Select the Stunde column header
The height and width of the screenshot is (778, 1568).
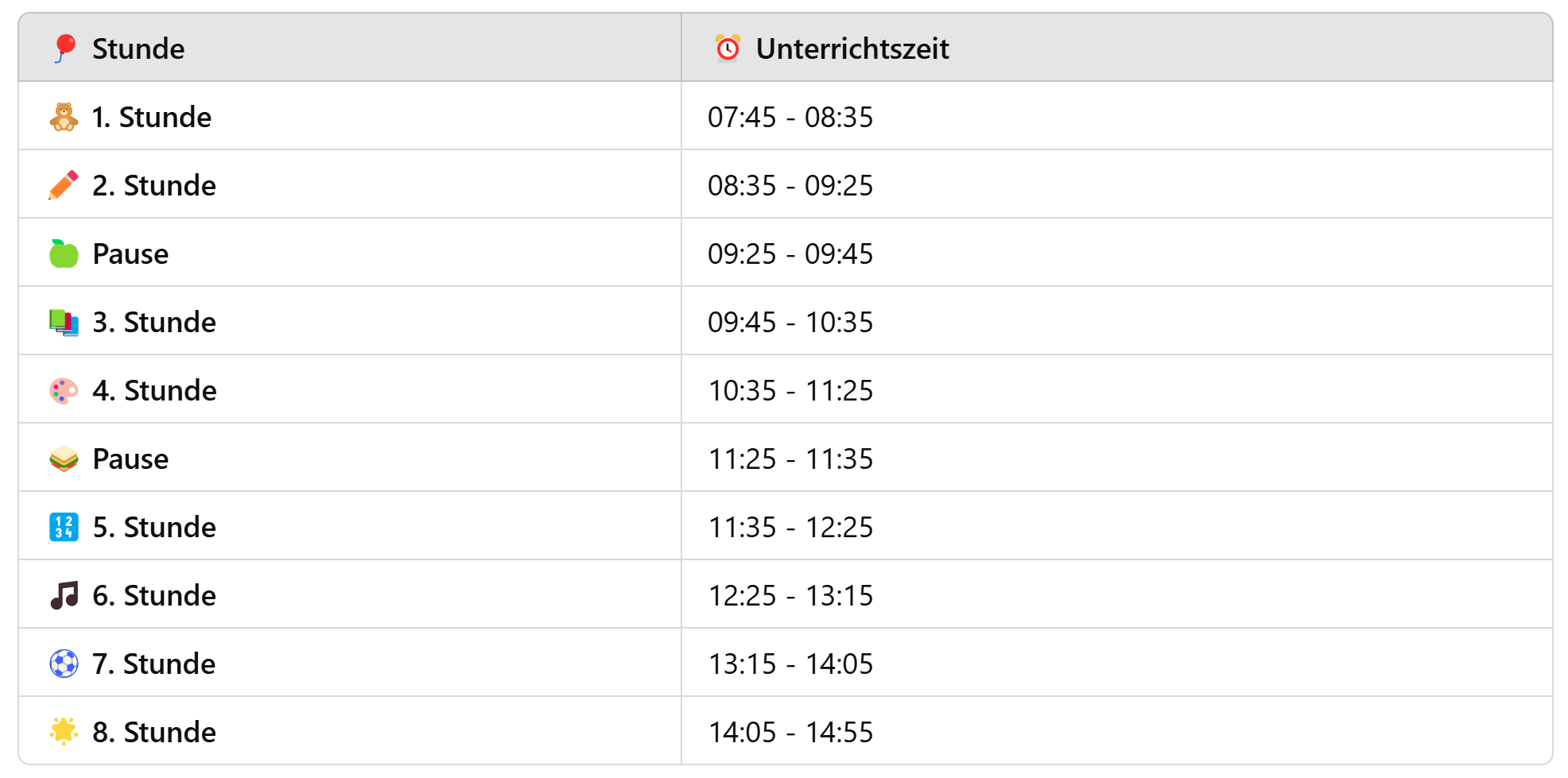(138, 48)
